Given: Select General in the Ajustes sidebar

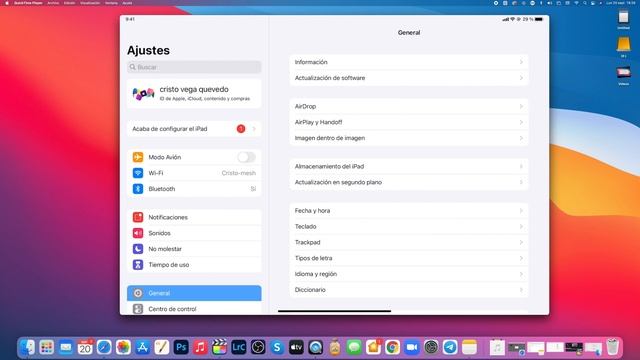Looking at the screenshot, I should coord(194,293).
